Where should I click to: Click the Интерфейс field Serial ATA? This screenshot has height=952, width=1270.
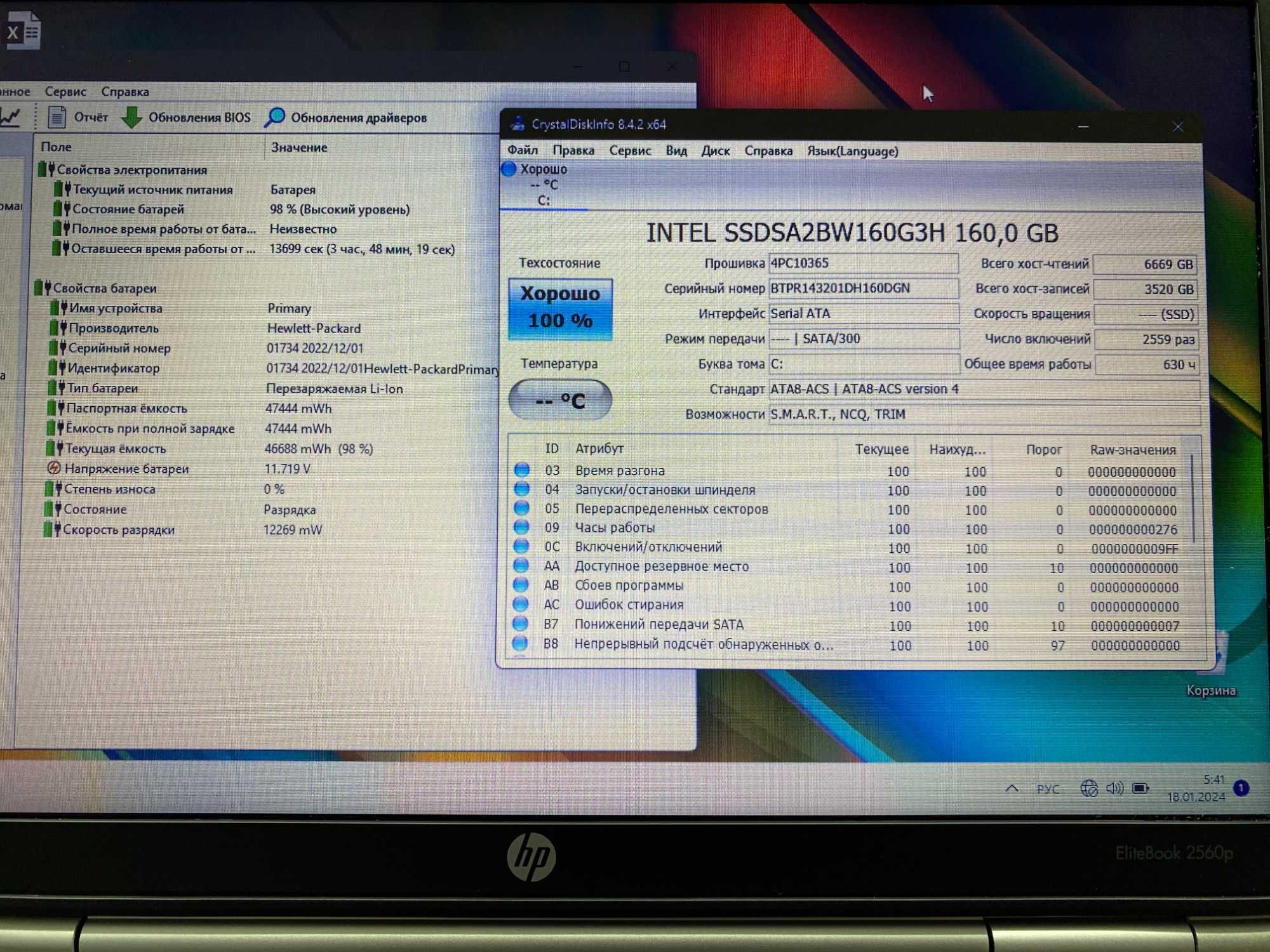[863, 314]
